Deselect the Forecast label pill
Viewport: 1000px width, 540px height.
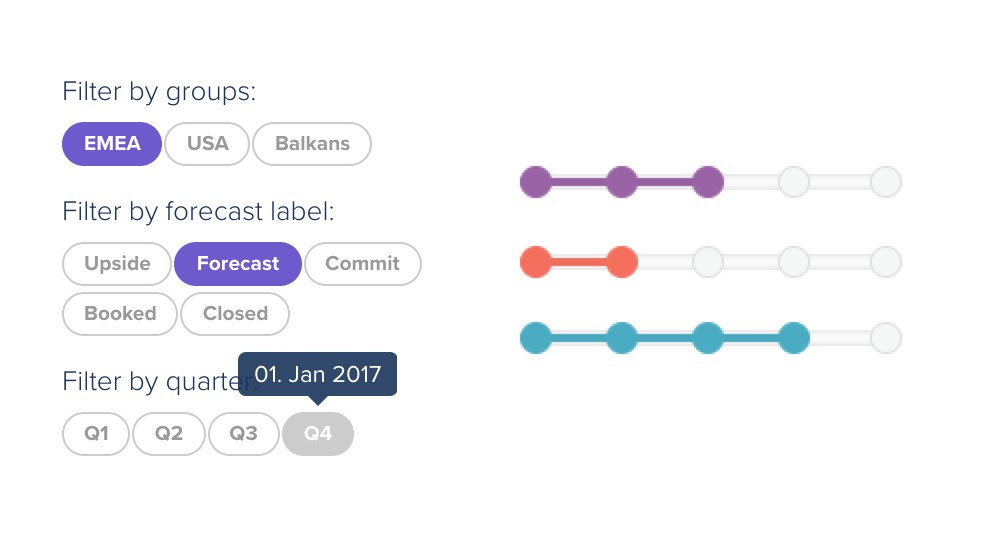pos(238,264)
